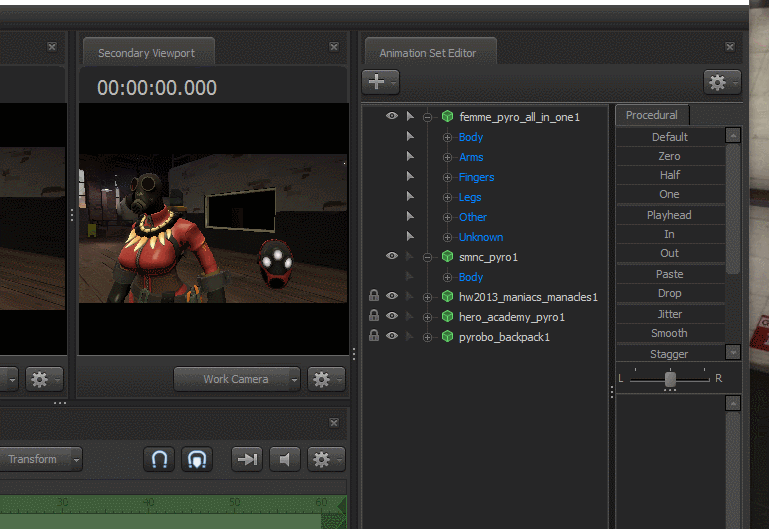Image resolution: width=769 pixels, height=529 pixels.
Task: Click the hw2013_maniacs_manacles1 cube icon
Action: tap(447, 297)
